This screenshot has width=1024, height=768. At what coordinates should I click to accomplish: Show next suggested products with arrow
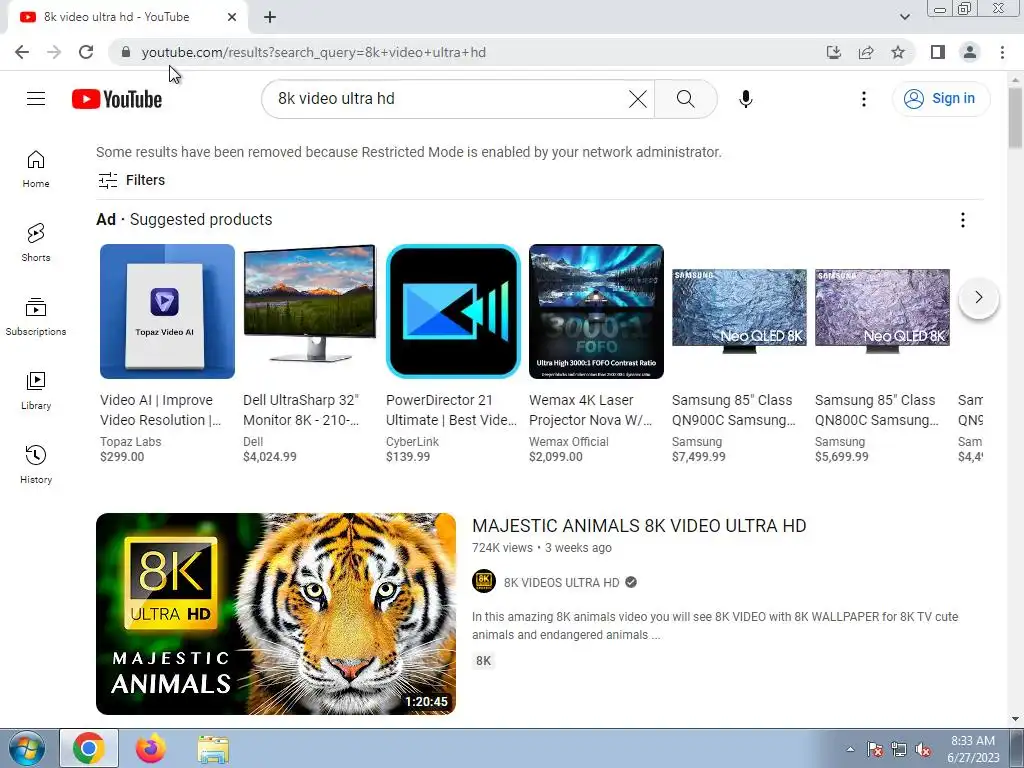tap(978, 298)
